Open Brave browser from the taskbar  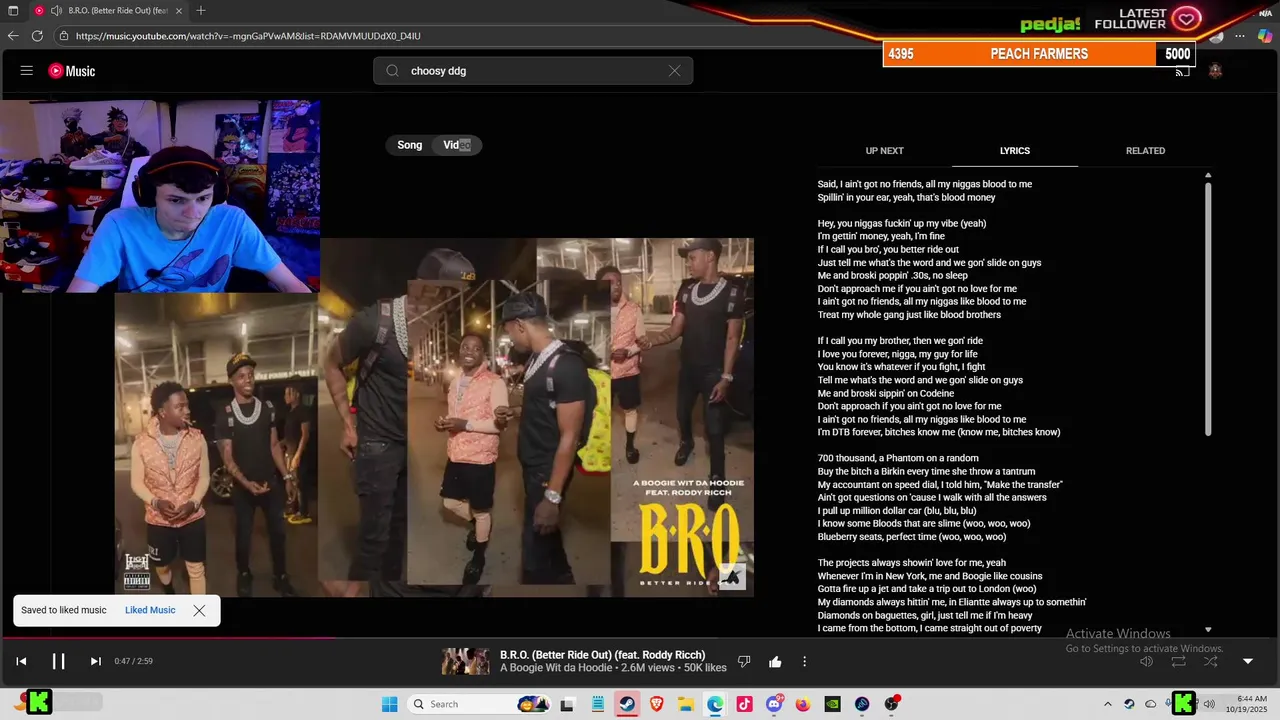(x=656, y=704)
